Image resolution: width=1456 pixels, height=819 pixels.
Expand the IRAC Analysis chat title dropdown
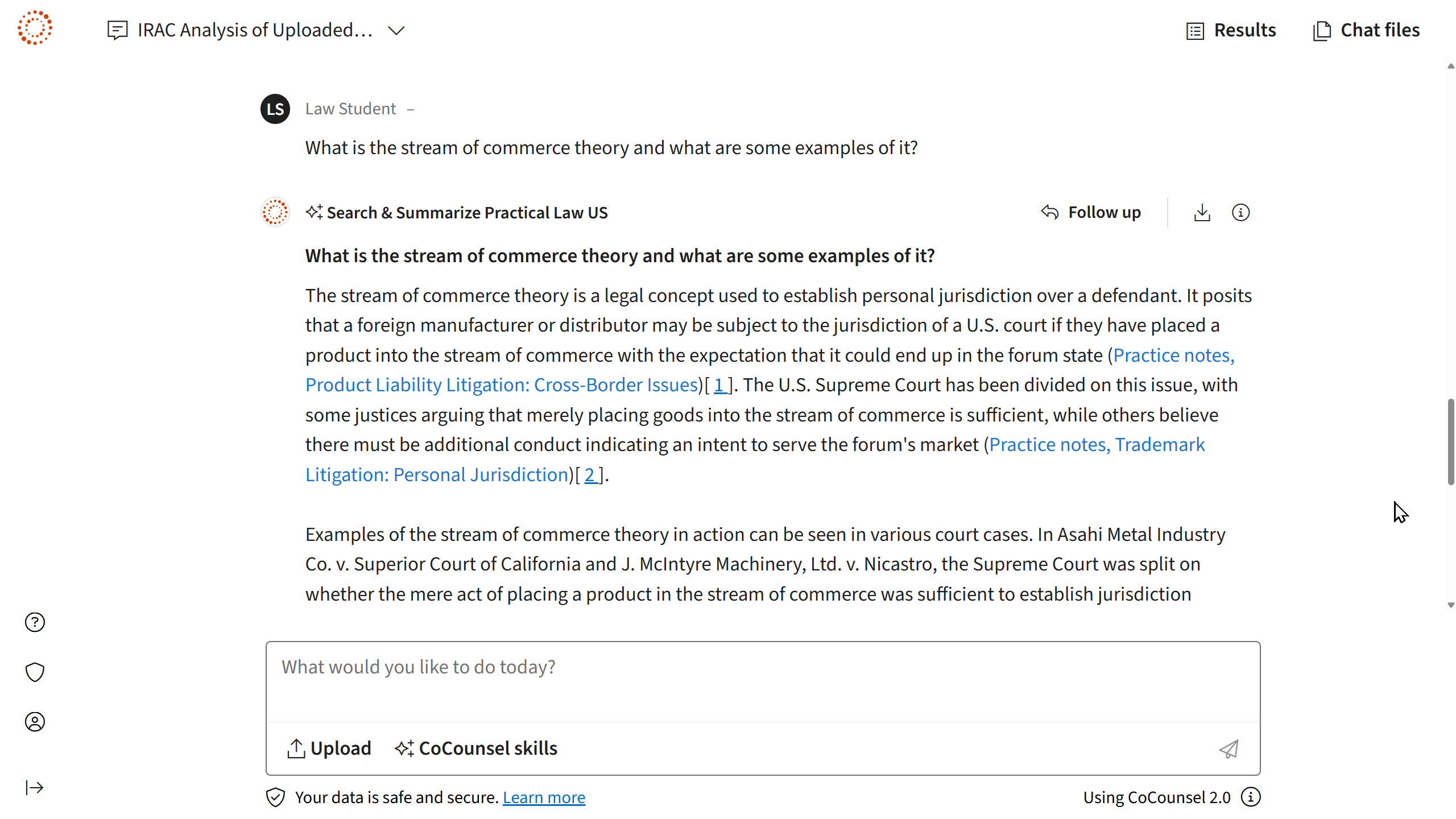[396, 30]
